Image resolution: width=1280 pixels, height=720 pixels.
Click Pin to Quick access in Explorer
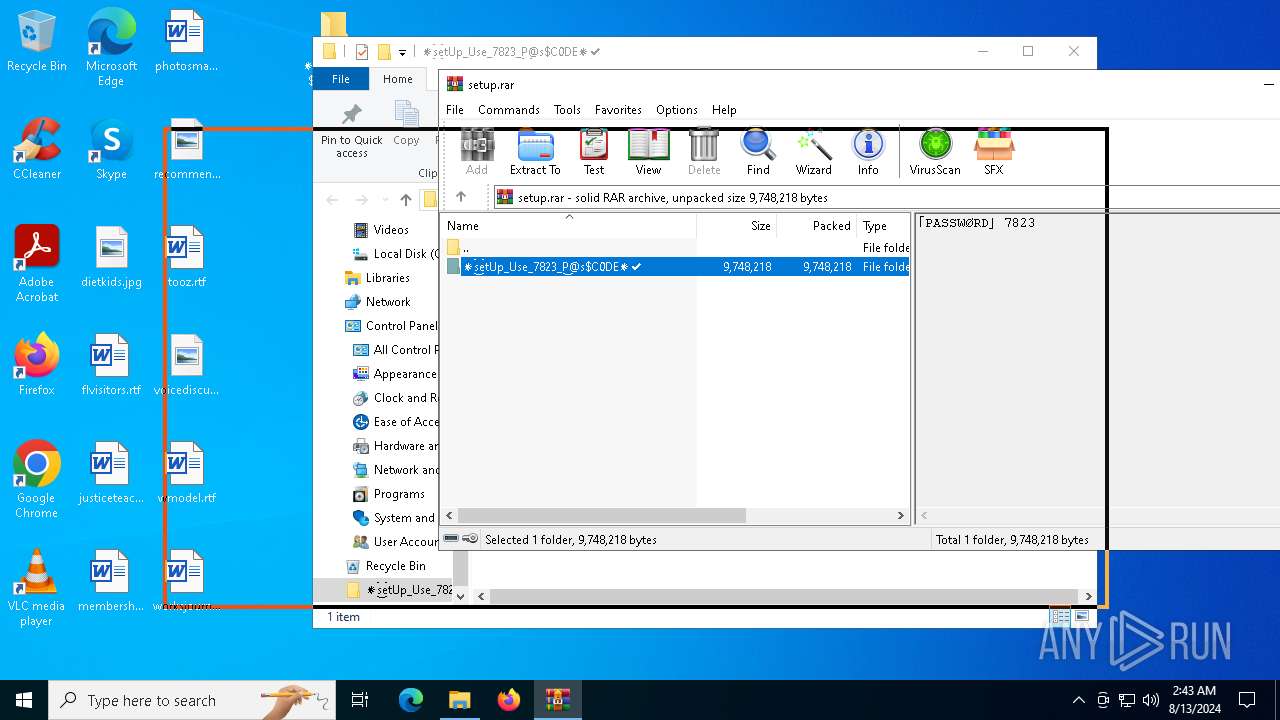[352, 130]
